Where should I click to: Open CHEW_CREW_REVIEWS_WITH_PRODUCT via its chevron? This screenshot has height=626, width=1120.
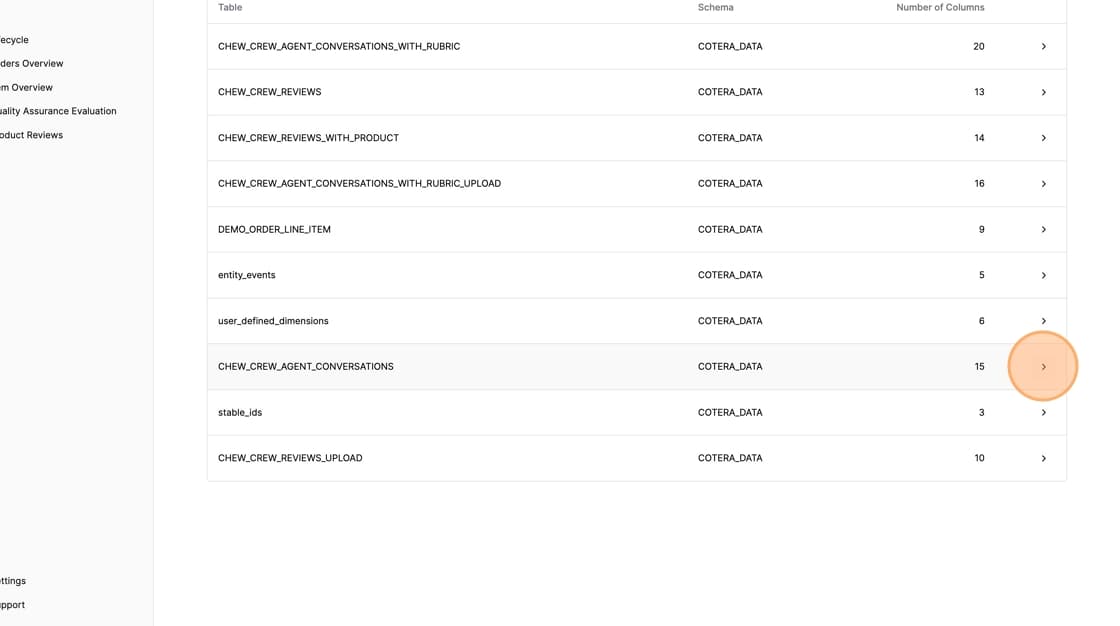point(1043,138)
